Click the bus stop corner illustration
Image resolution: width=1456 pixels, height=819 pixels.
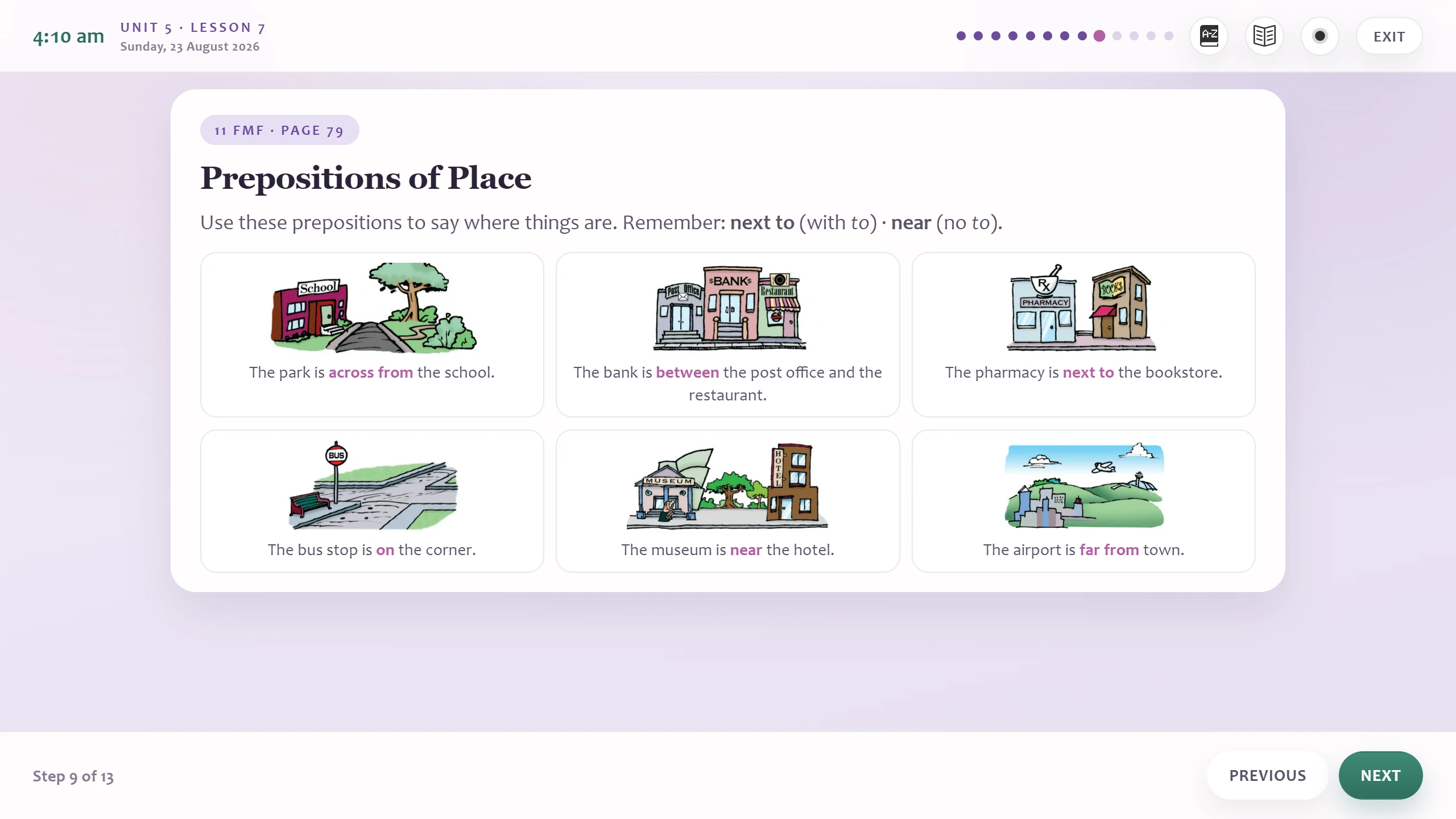373,485
